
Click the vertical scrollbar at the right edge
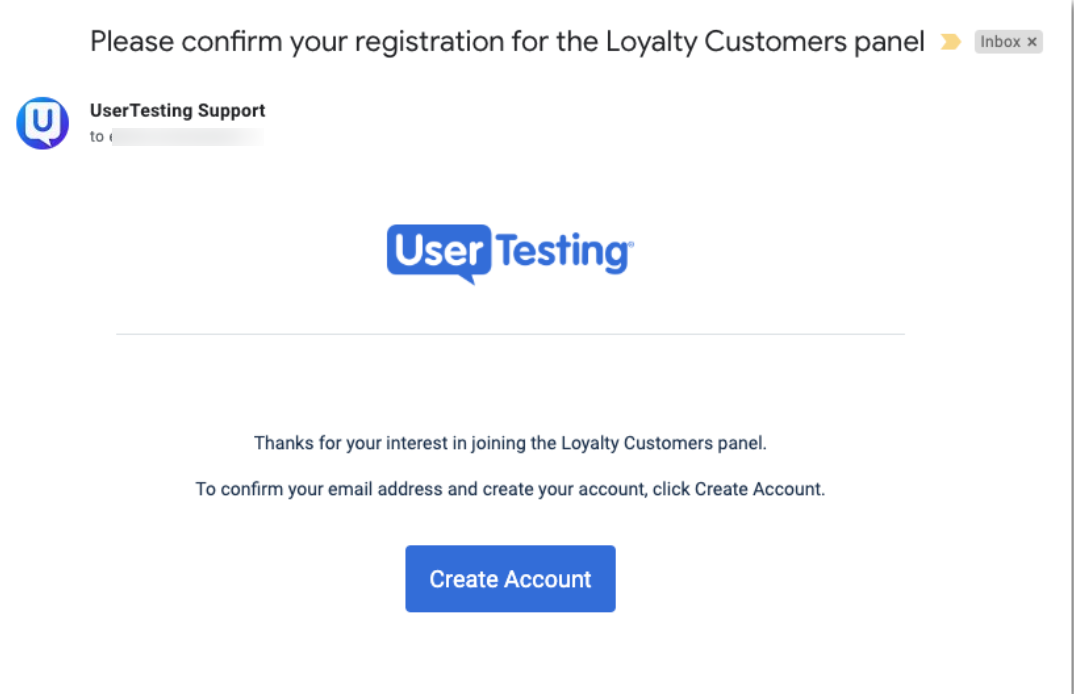pyautogui.click(x=1072, y=347)
